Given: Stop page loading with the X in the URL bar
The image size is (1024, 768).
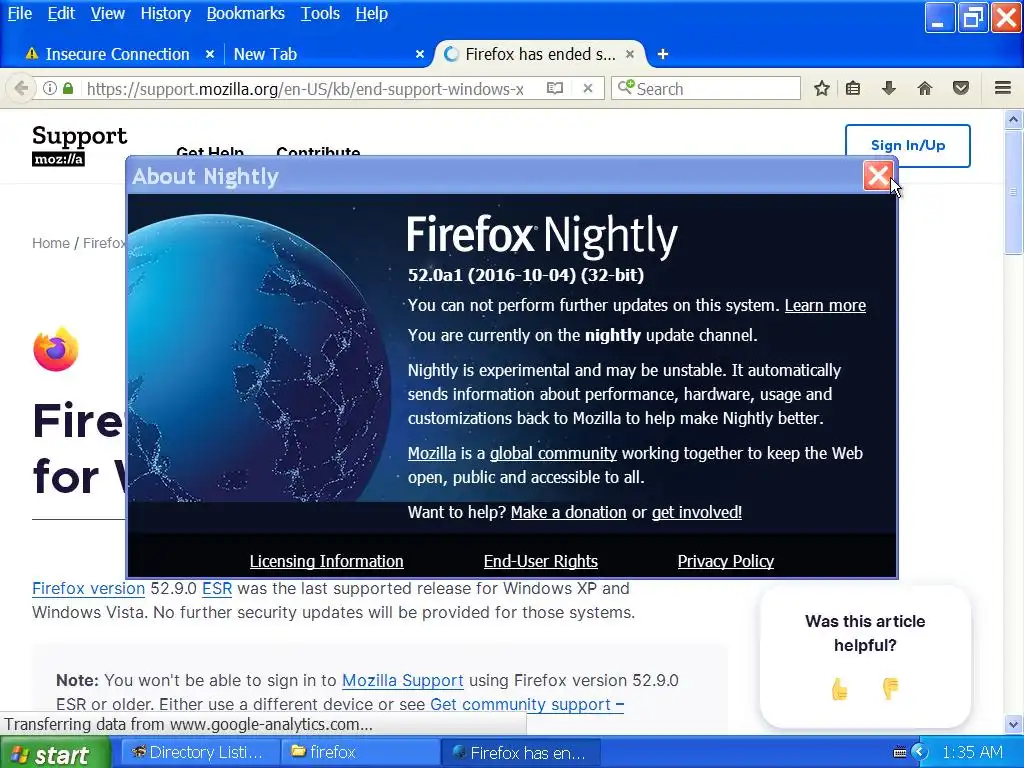Looking at the screenshot, I should tap(588, 88).
